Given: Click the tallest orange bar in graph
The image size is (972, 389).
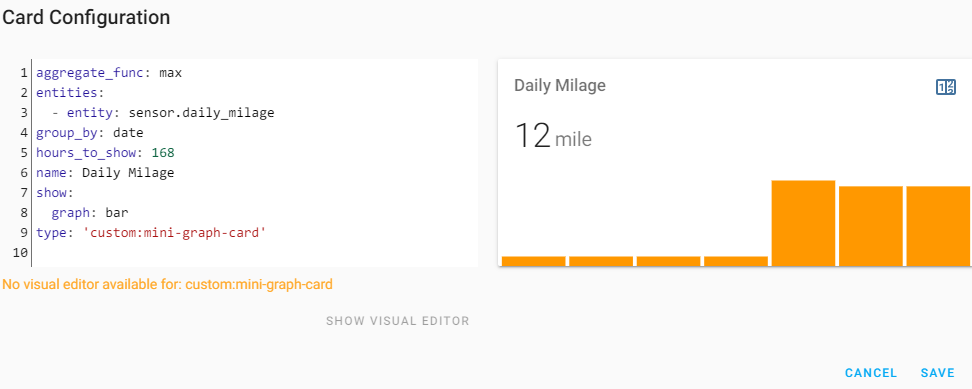Looking at the screenshot, I should [x=803, y=223].
